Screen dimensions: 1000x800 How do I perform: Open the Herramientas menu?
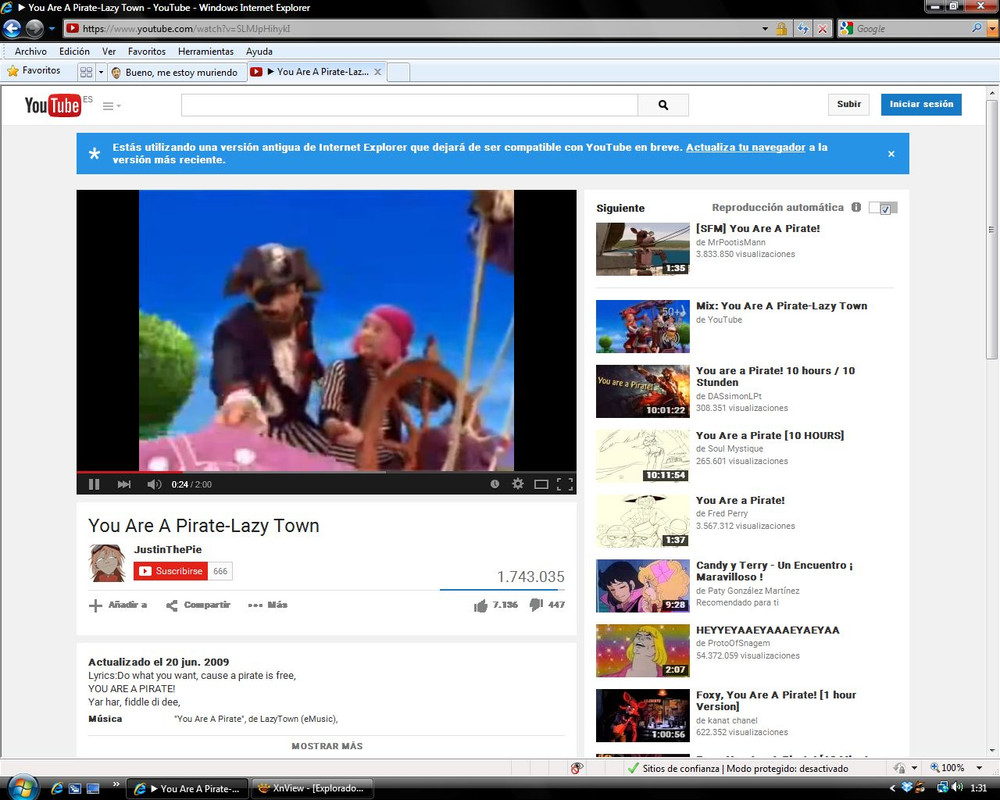(x=205, y=52)
